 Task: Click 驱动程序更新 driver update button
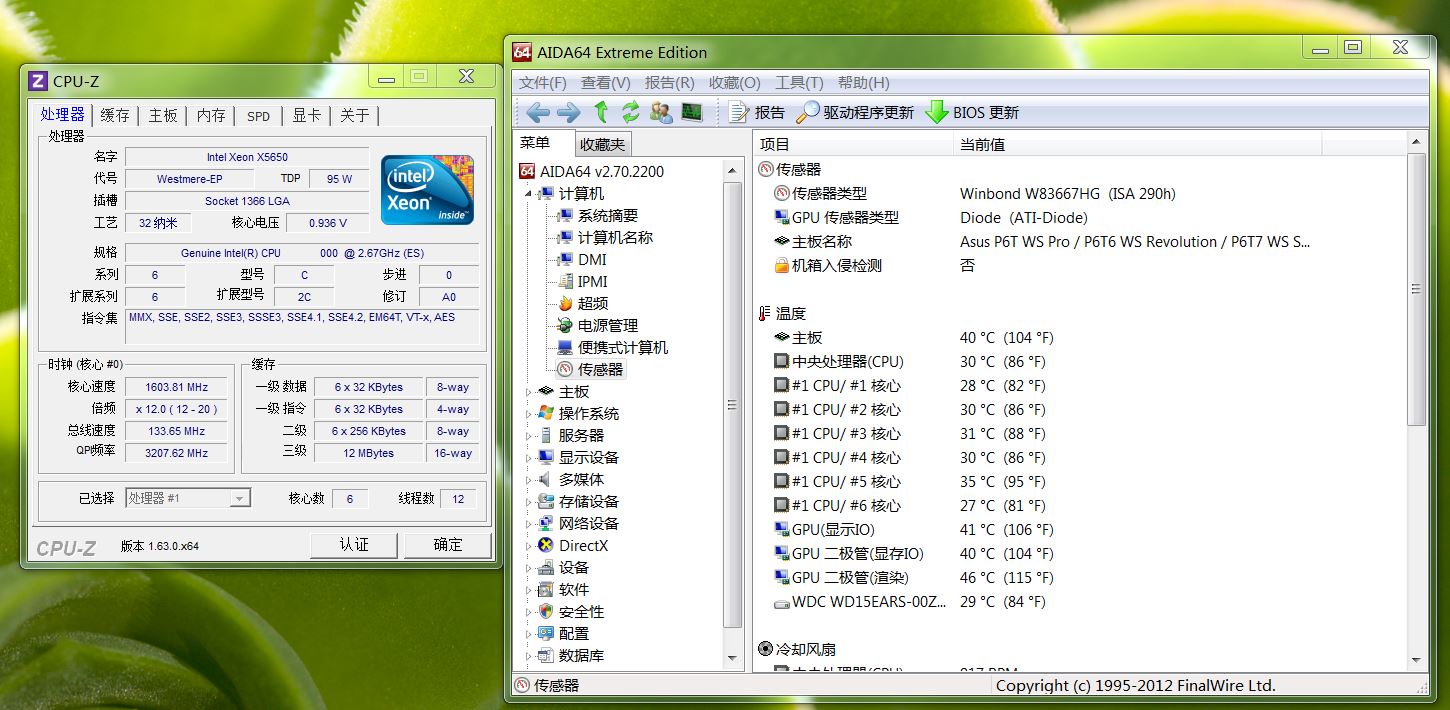[x=856, y=112]
